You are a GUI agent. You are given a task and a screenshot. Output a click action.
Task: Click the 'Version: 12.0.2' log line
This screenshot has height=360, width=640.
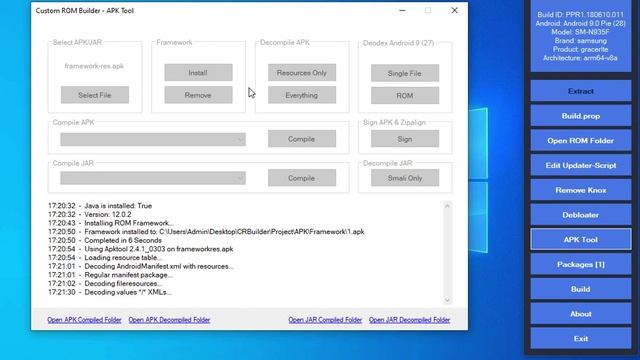click(x=90, y=214)
